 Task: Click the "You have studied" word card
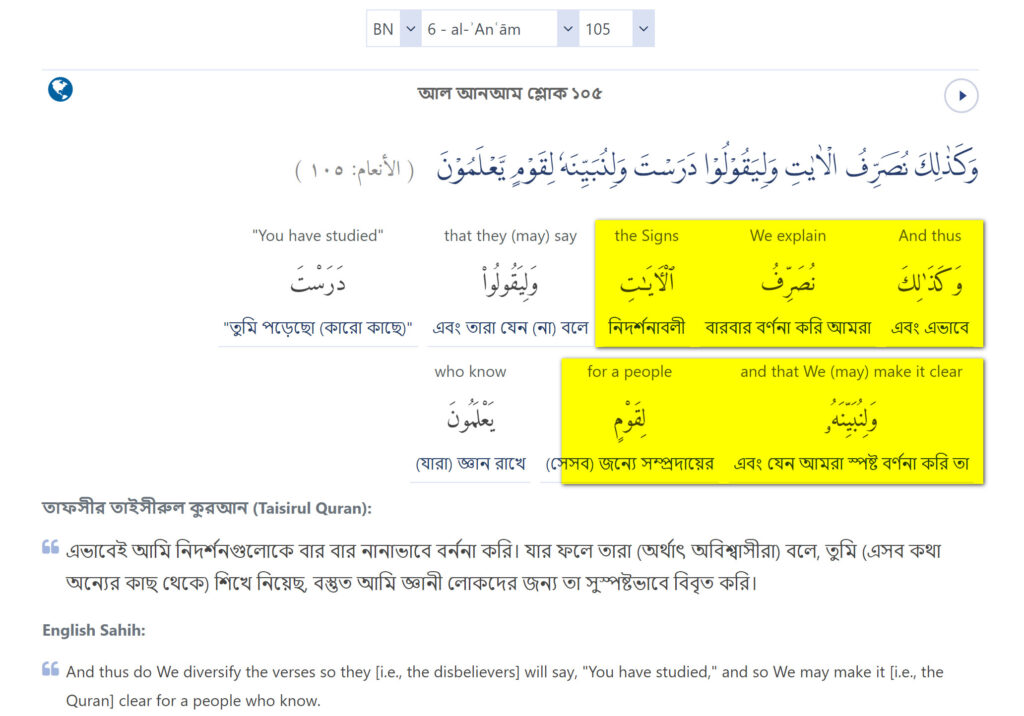pos(318,283)
